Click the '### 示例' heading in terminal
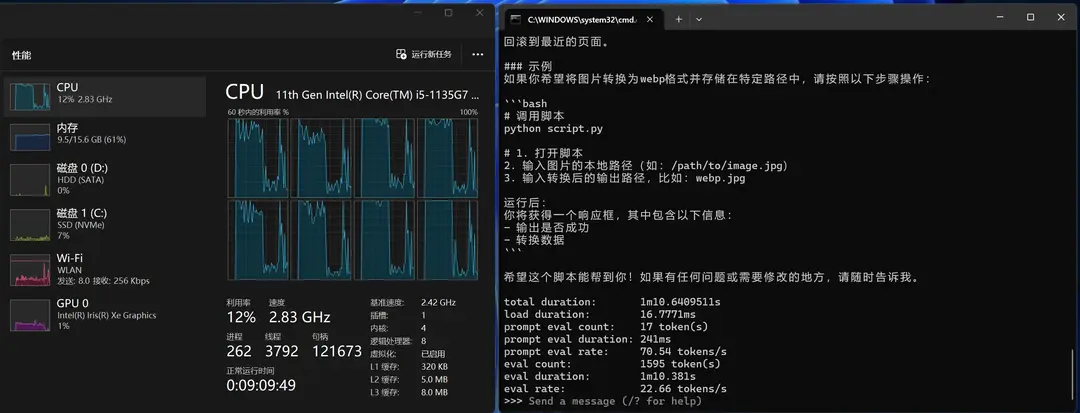 coord(528,67)
